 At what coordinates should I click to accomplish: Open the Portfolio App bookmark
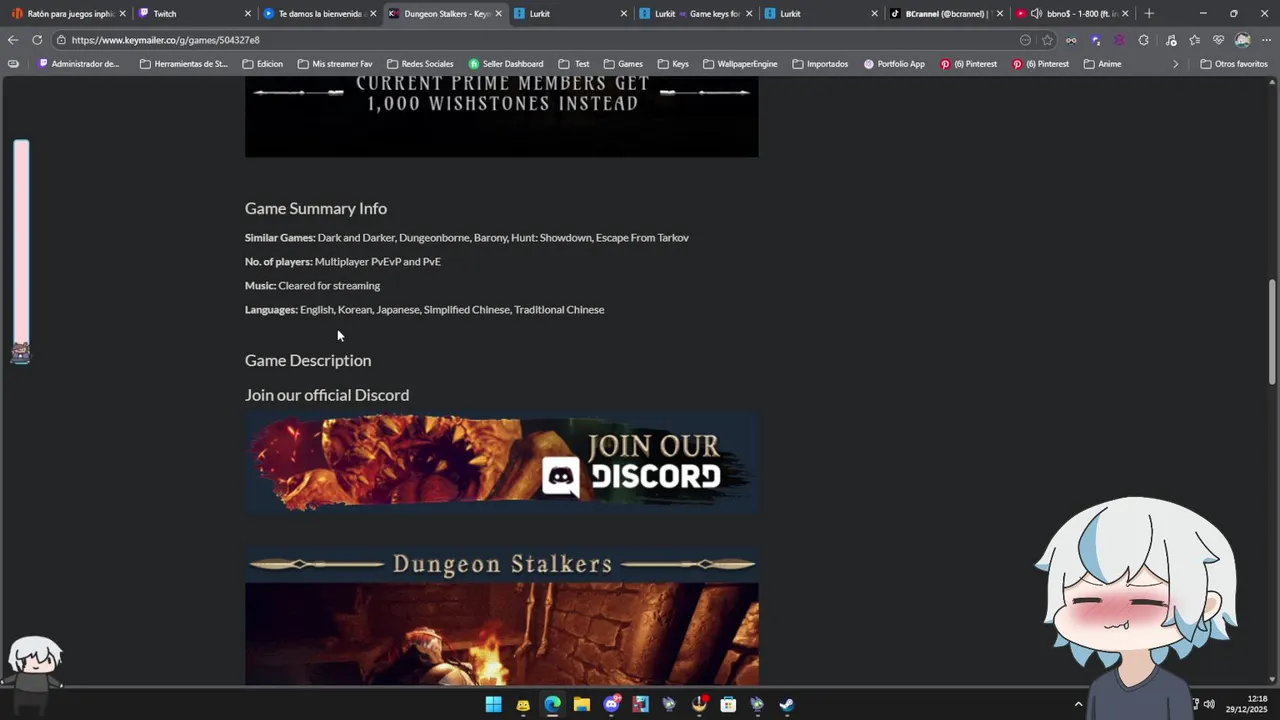pyautogui.click(x=894, y=64)
